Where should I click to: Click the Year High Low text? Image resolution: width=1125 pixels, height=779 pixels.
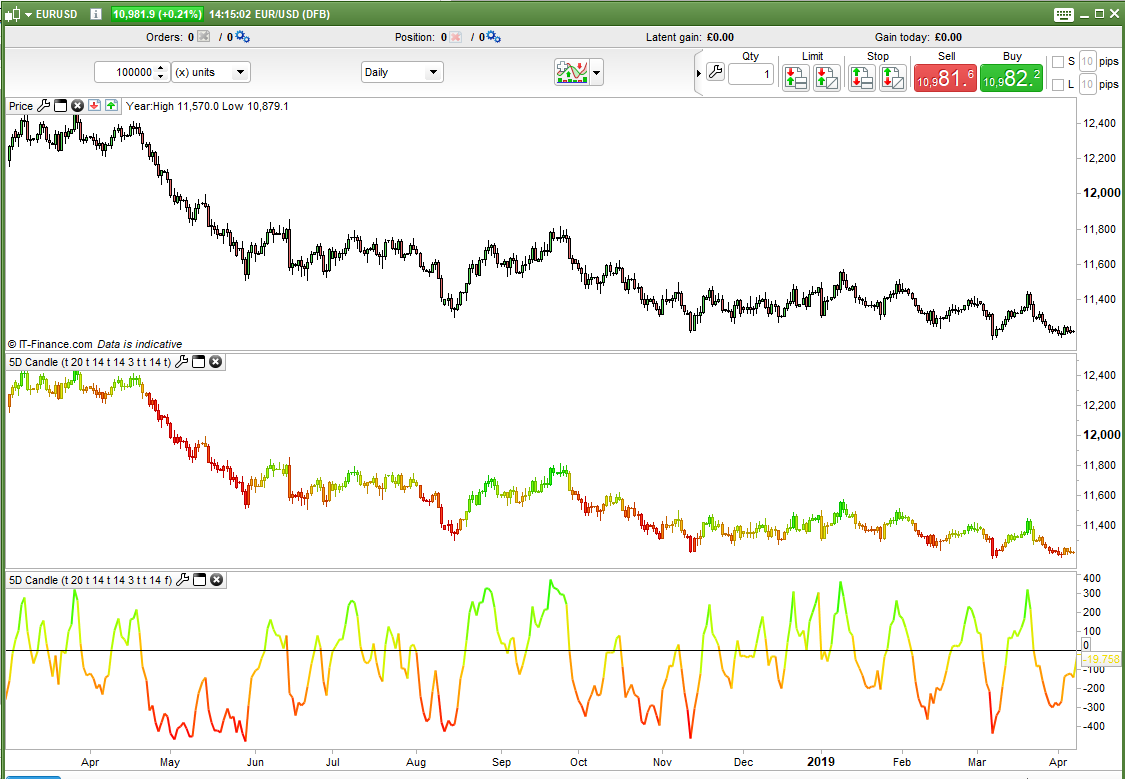[207, 106]
